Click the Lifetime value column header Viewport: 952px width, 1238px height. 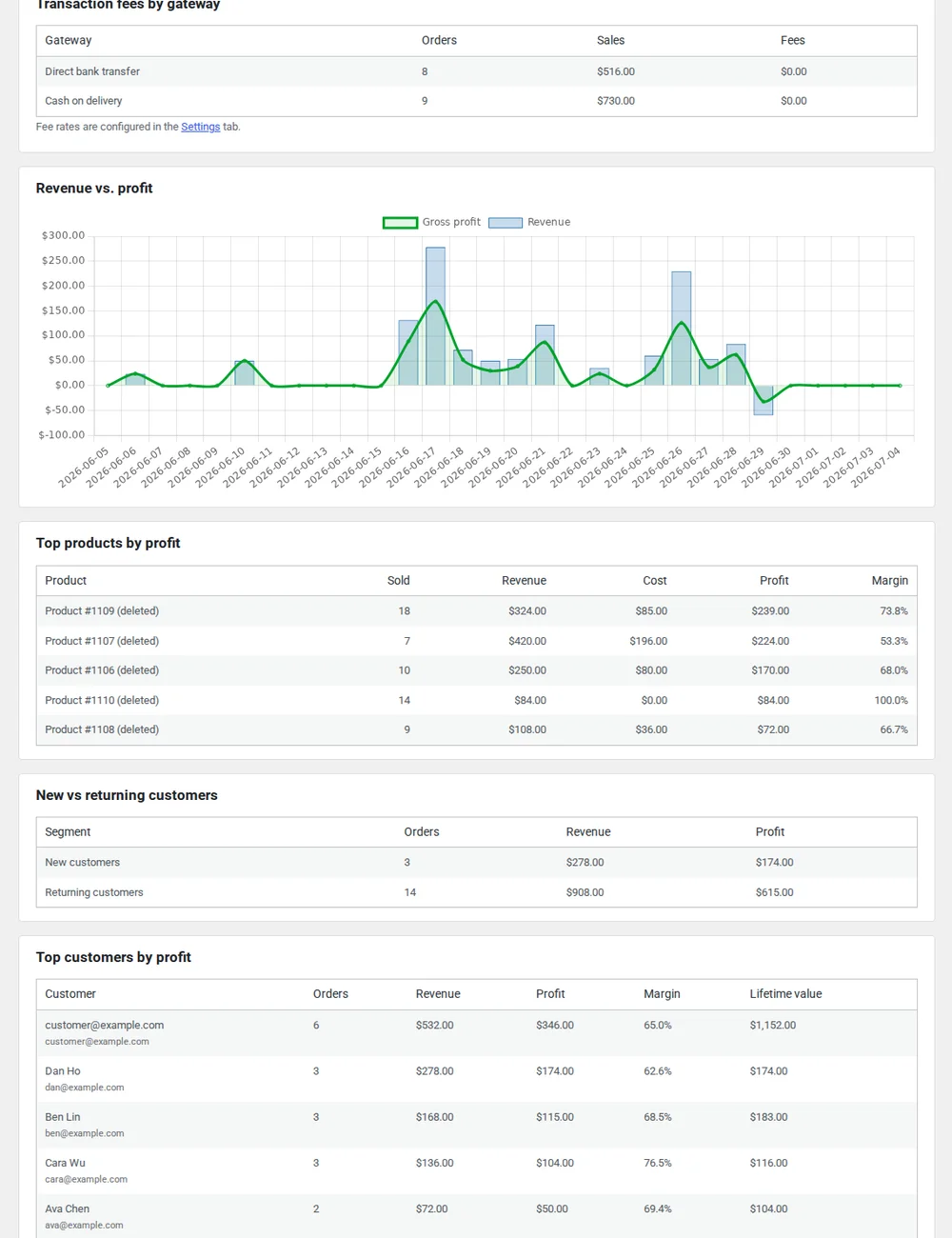[x=785, y=993]
